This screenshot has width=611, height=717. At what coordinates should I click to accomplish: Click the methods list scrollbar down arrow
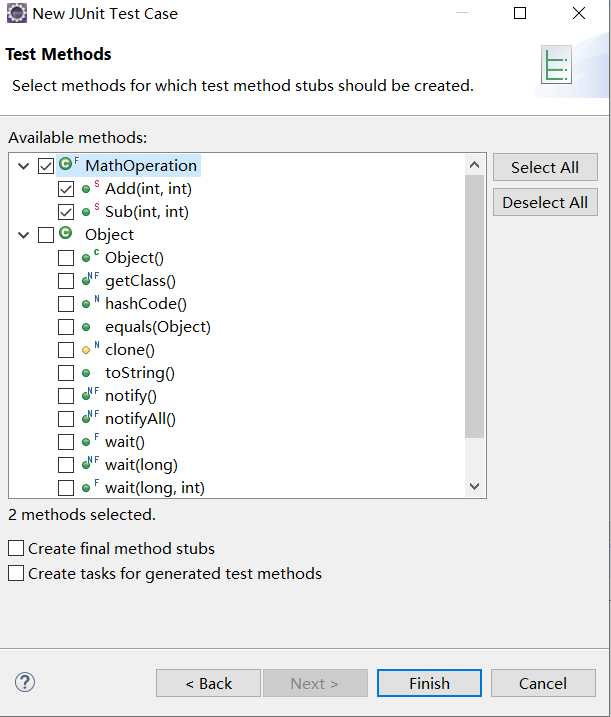click(x=475, y=486)
